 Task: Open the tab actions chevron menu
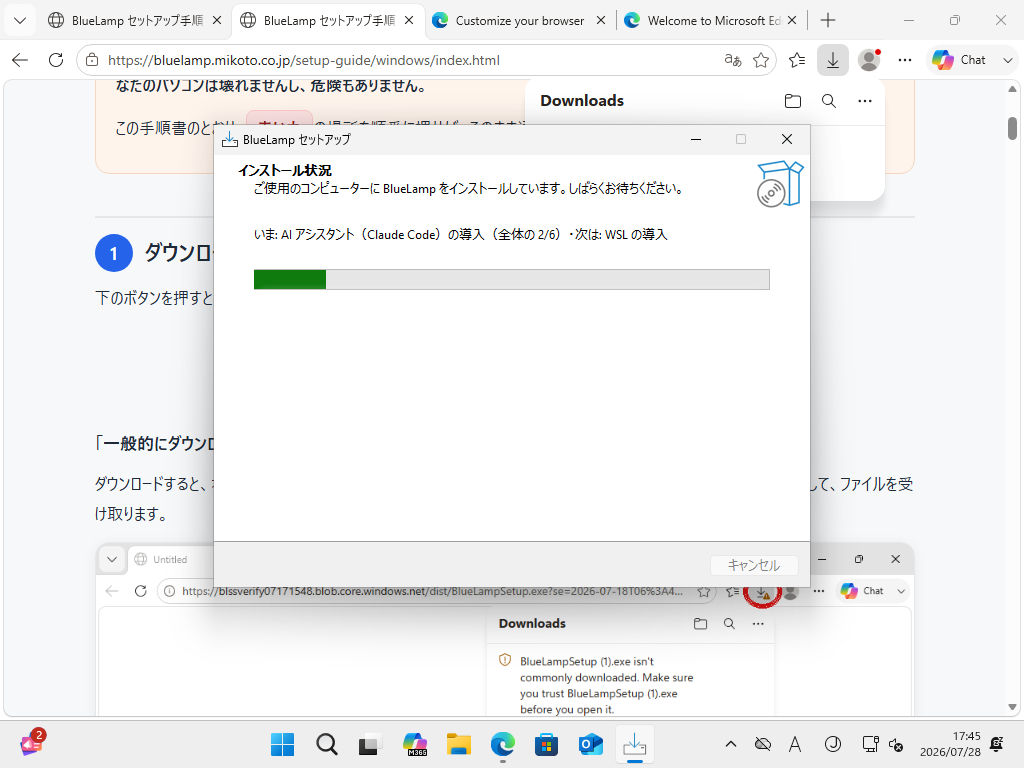(20, 20)
